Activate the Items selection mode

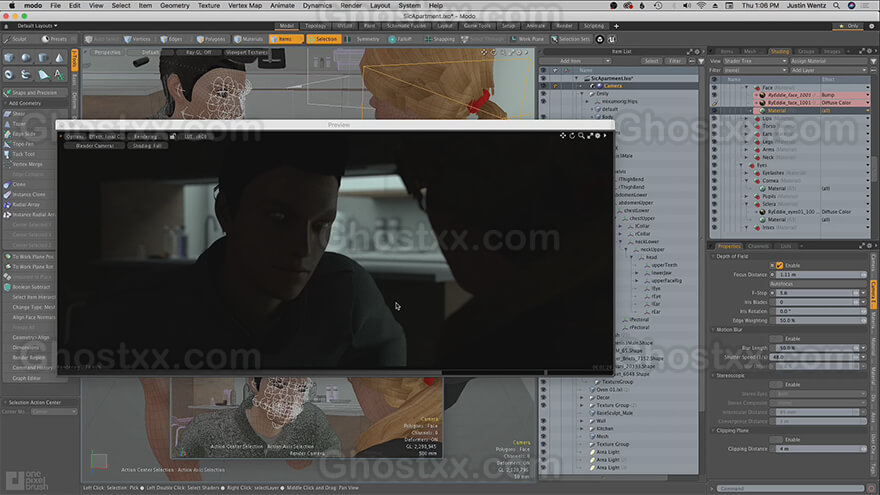286,39
